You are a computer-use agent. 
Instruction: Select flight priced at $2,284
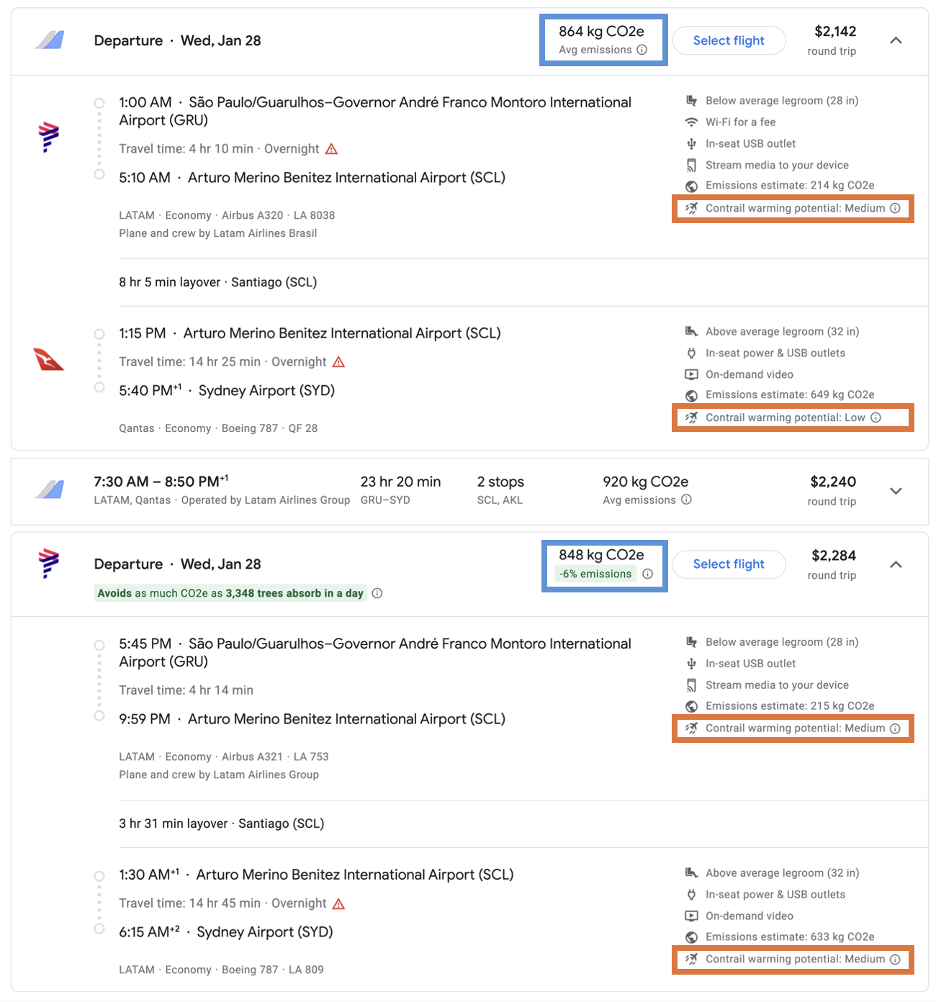click(x=728, y=564)
